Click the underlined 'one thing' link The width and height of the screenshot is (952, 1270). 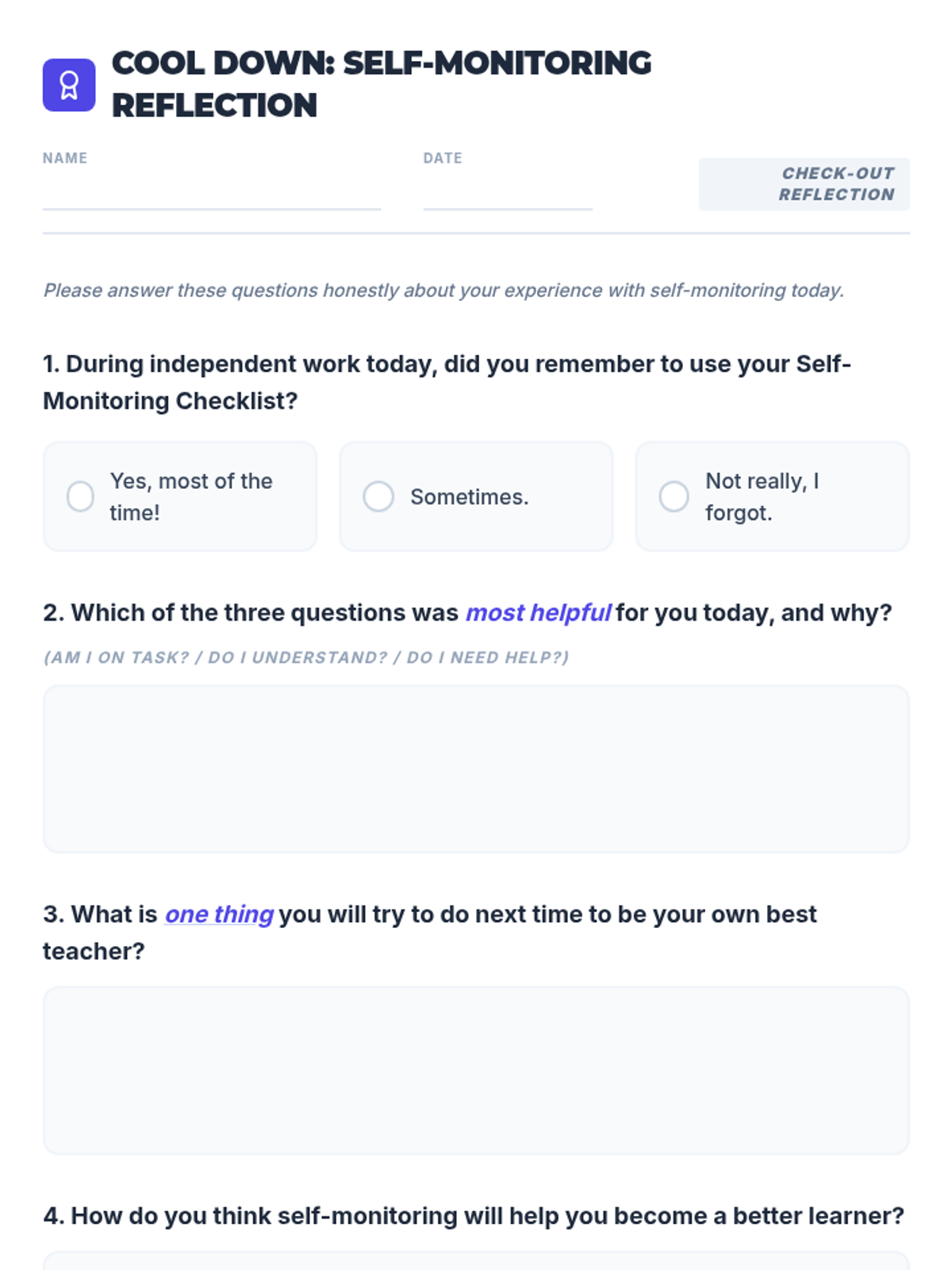(219, 914)
